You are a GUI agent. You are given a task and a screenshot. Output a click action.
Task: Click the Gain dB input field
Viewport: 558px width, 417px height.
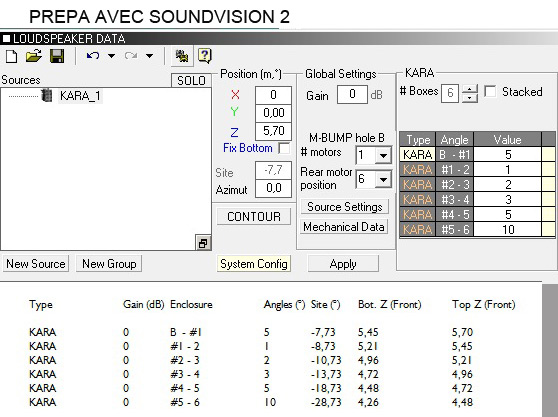[x=352, y=94]
